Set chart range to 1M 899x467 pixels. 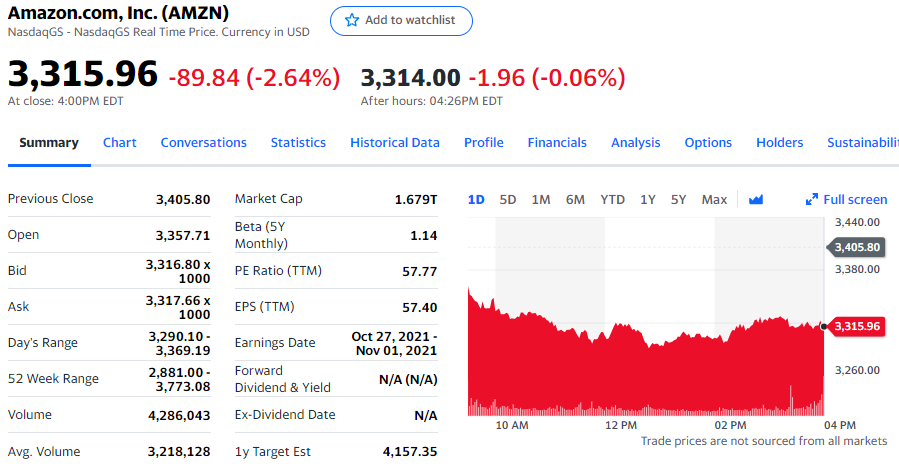point(541,200)
